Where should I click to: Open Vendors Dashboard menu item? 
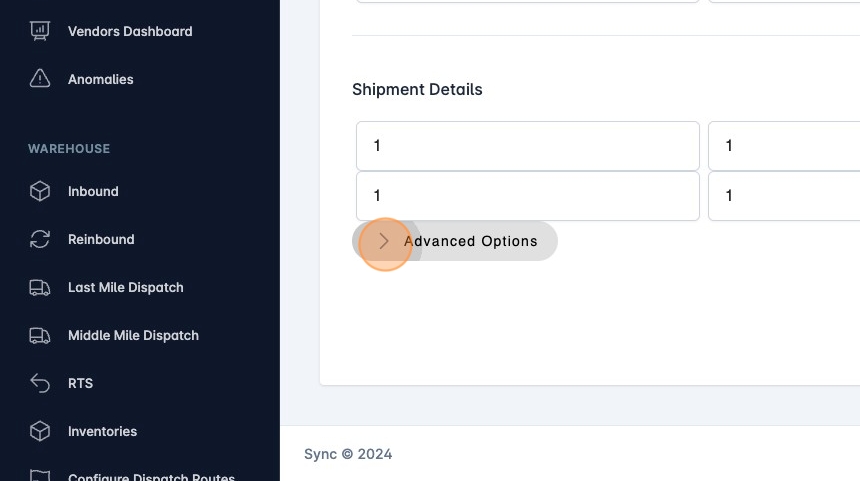tap(130, 31)
